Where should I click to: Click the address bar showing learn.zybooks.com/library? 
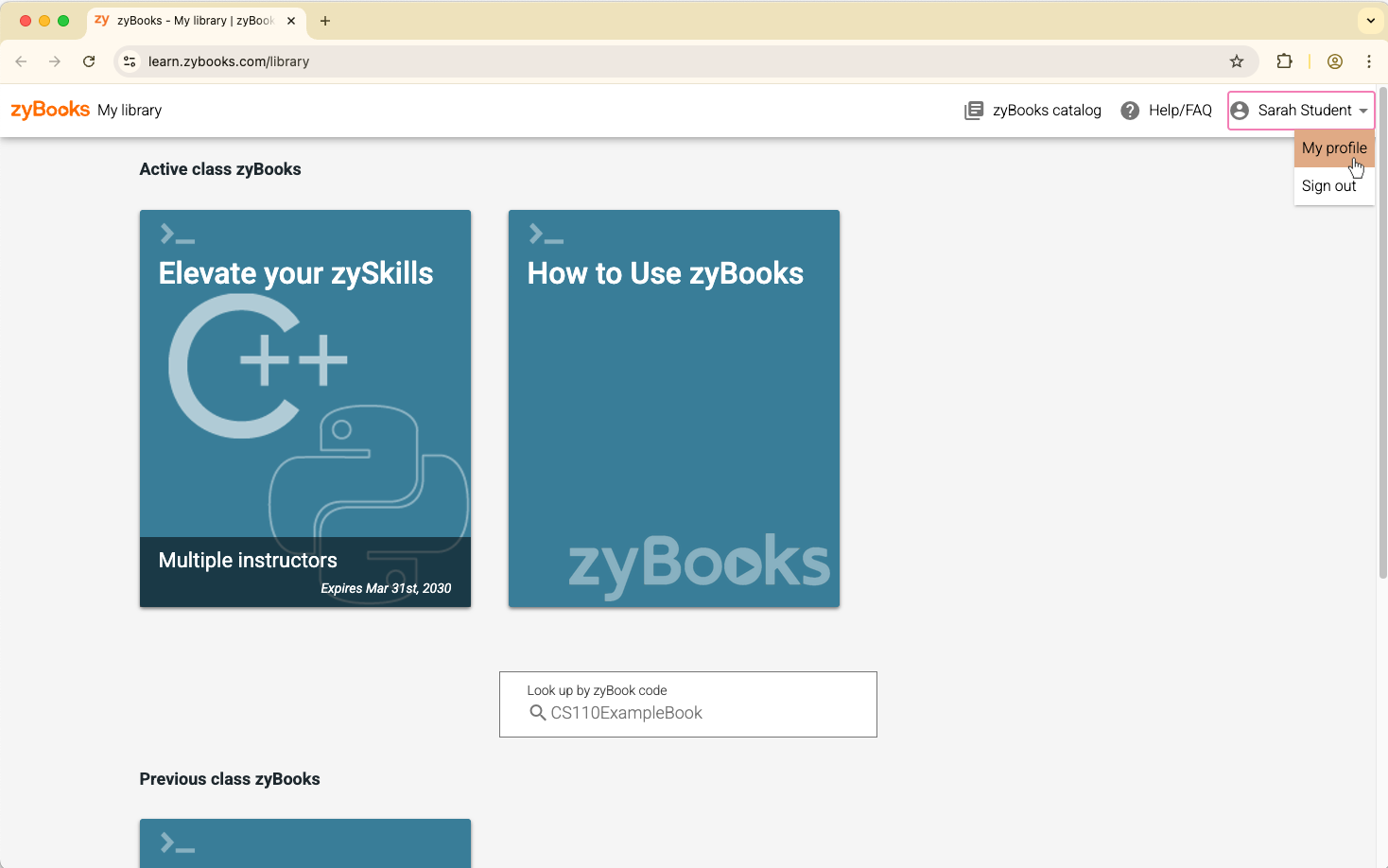(x=685, y=61)
